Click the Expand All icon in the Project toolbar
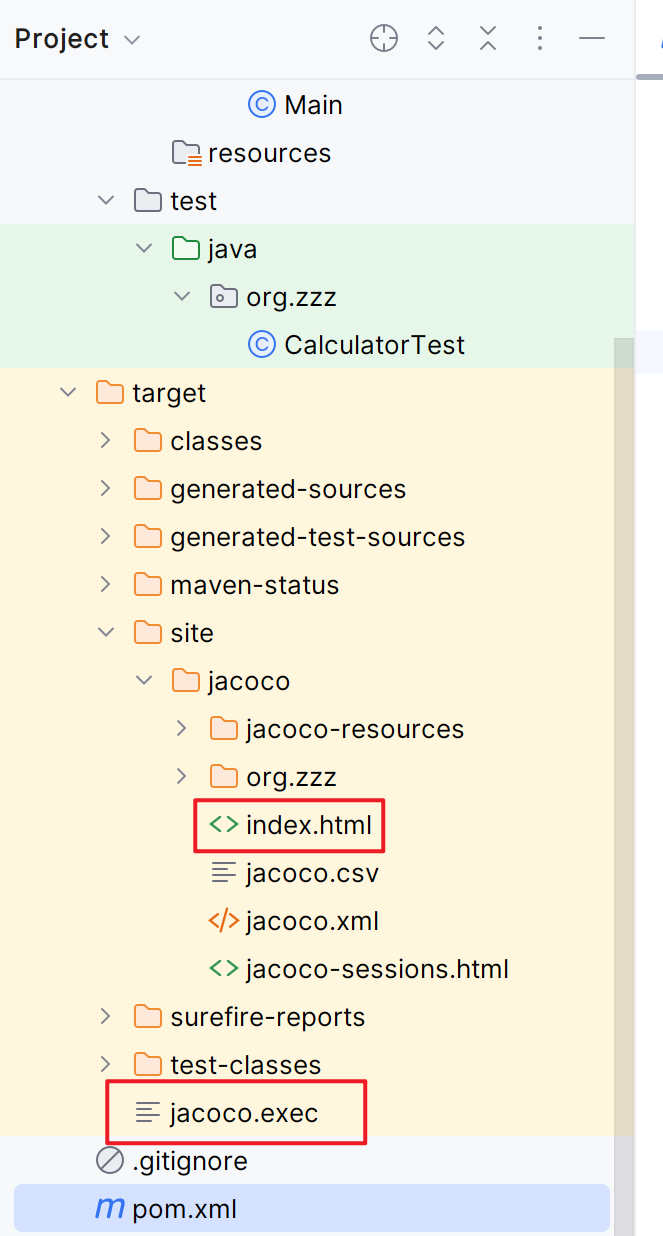 click(x=436, y=39)
